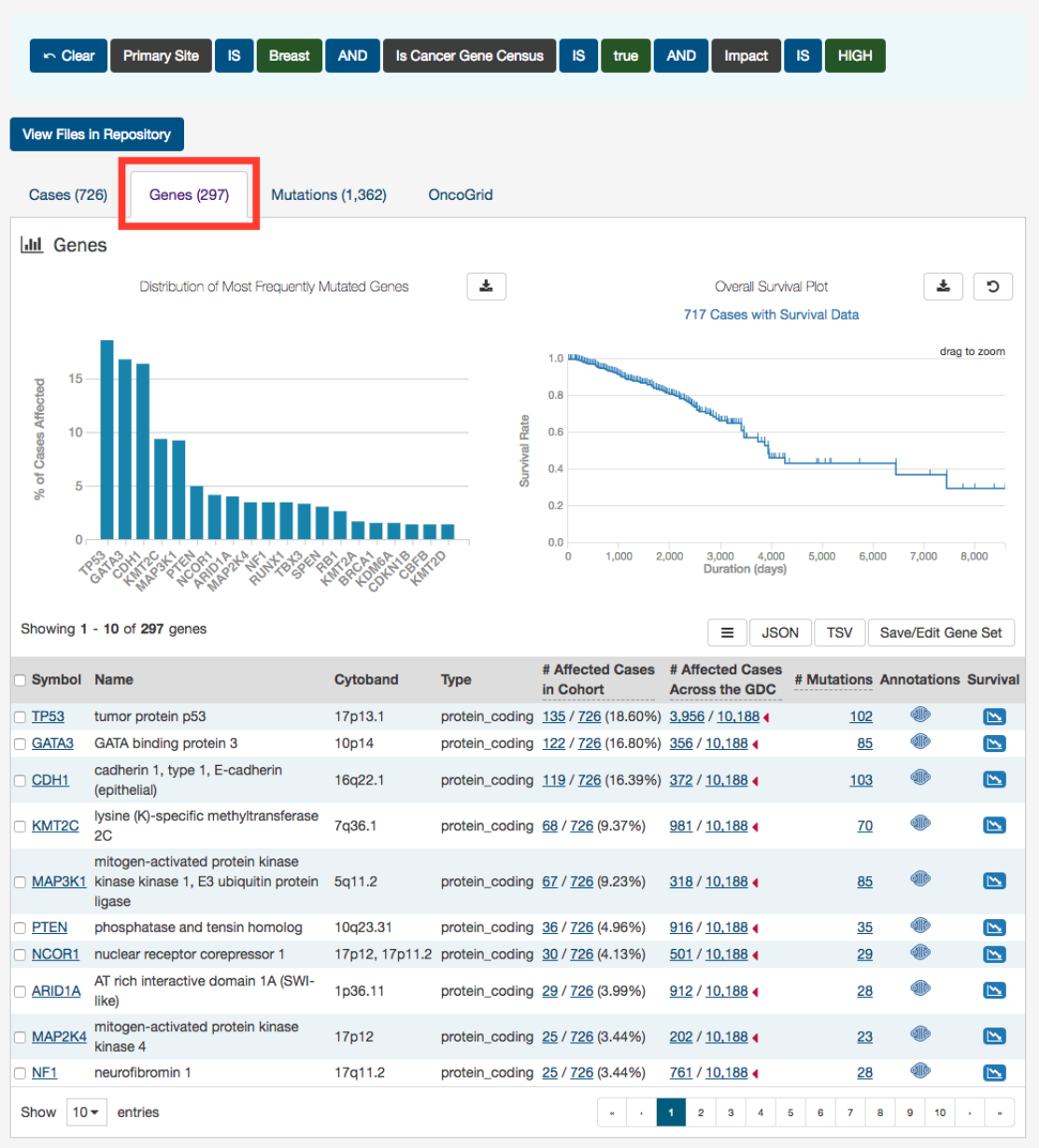Clear the current query filters
1039x1148 pixels.
tap(68, 56)
